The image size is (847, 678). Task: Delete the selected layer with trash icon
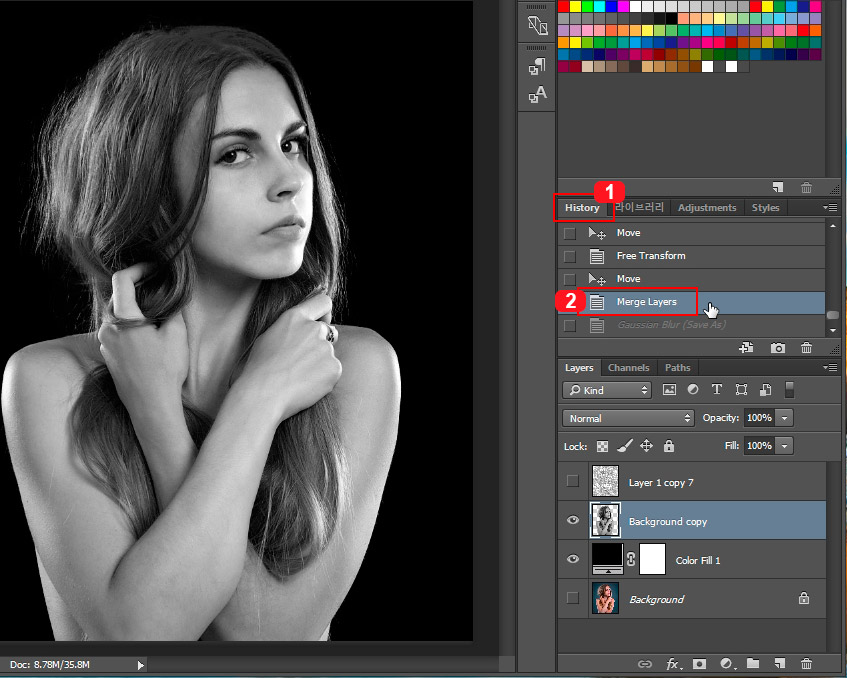[x=806, y=663]
